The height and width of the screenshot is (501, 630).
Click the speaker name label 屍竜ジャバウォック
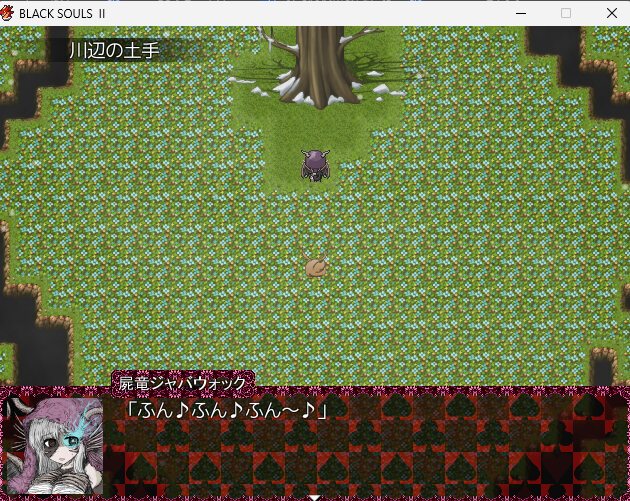(x=182, y=384)
